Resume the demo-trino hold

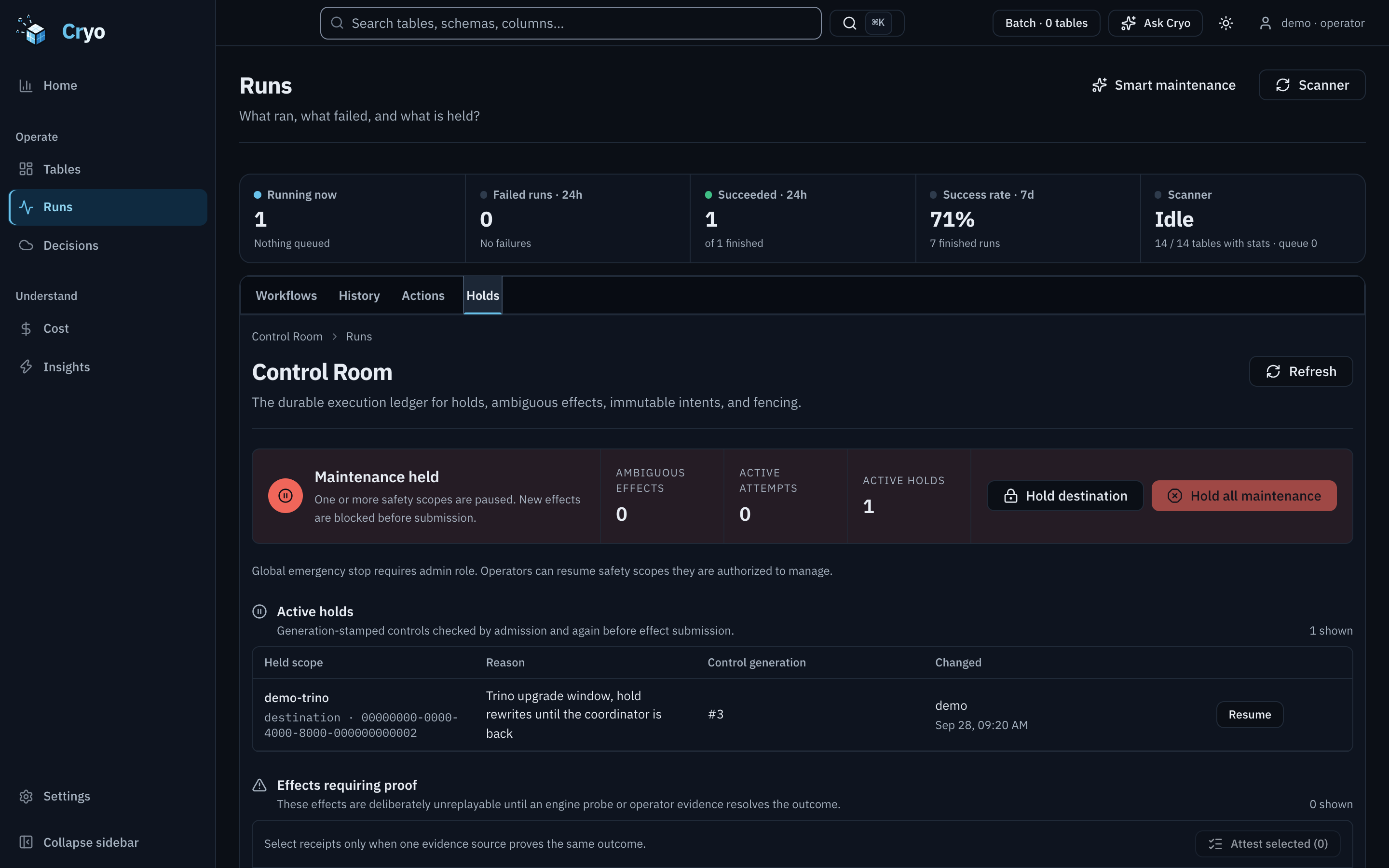pos(1250,715)
